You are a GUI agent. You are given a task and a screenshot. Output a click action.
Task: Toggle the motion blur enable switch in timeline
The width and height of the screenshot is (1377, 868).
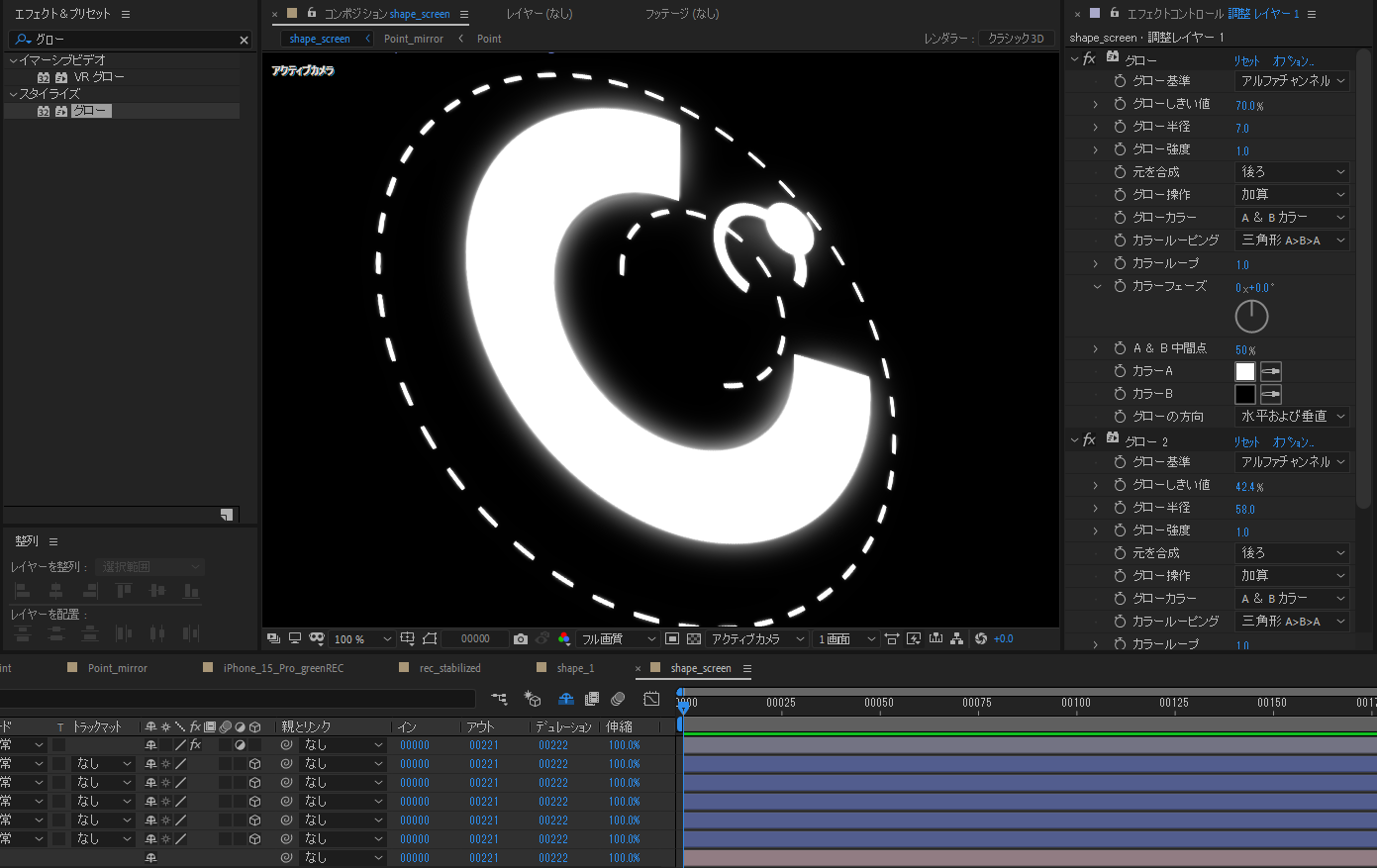coord(618,699)
